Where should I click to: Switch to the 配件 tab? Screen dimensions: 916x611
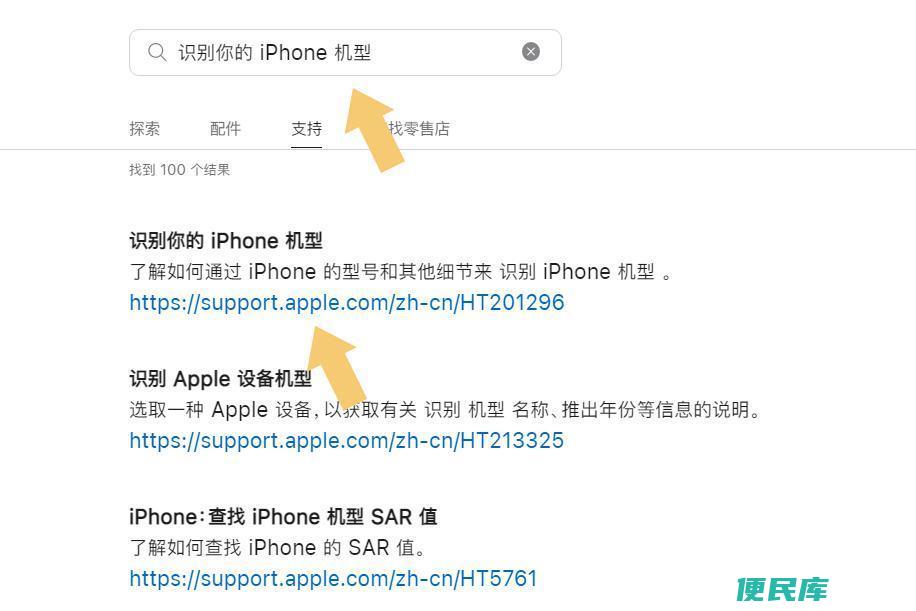tap(225, 129)
